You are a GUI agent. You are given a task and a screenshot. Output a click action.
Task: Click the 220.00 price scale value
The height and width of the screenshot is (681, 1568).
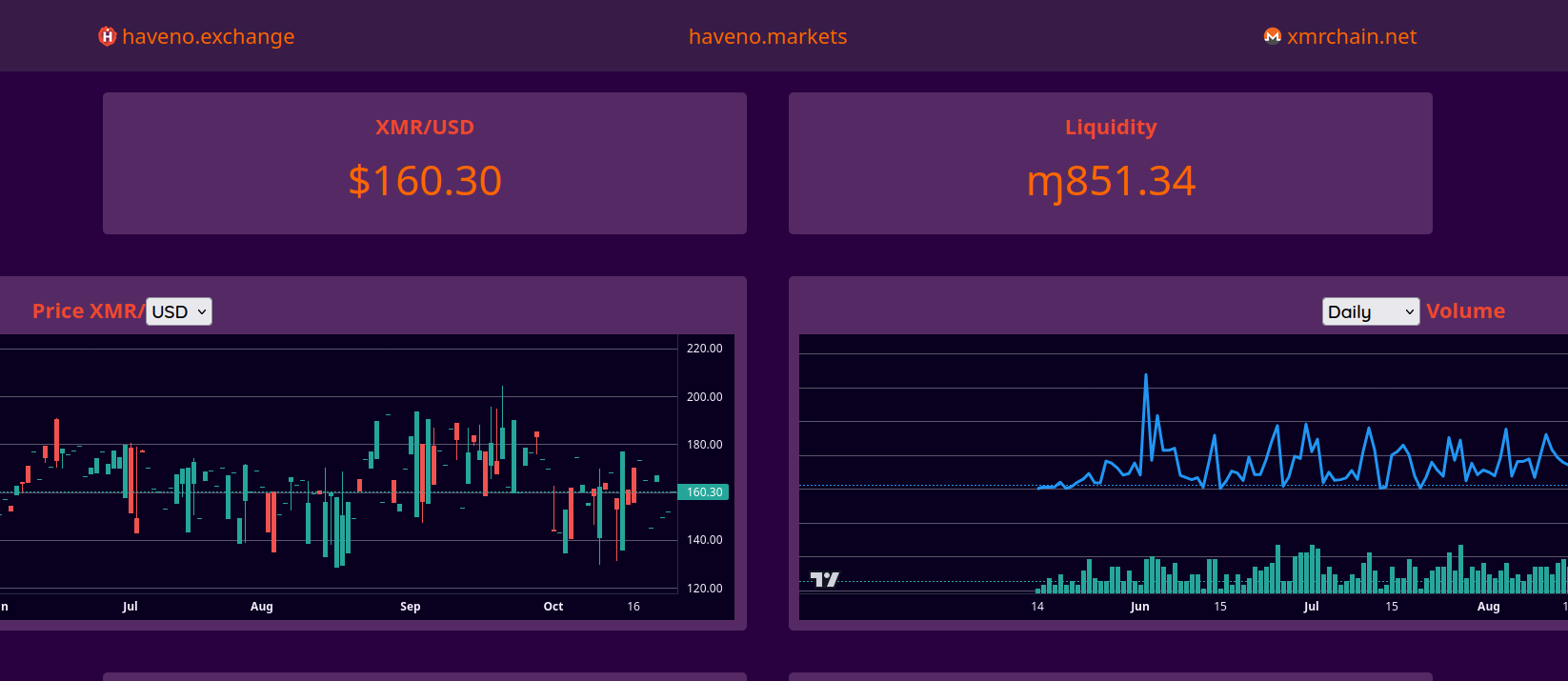point(704,349)
